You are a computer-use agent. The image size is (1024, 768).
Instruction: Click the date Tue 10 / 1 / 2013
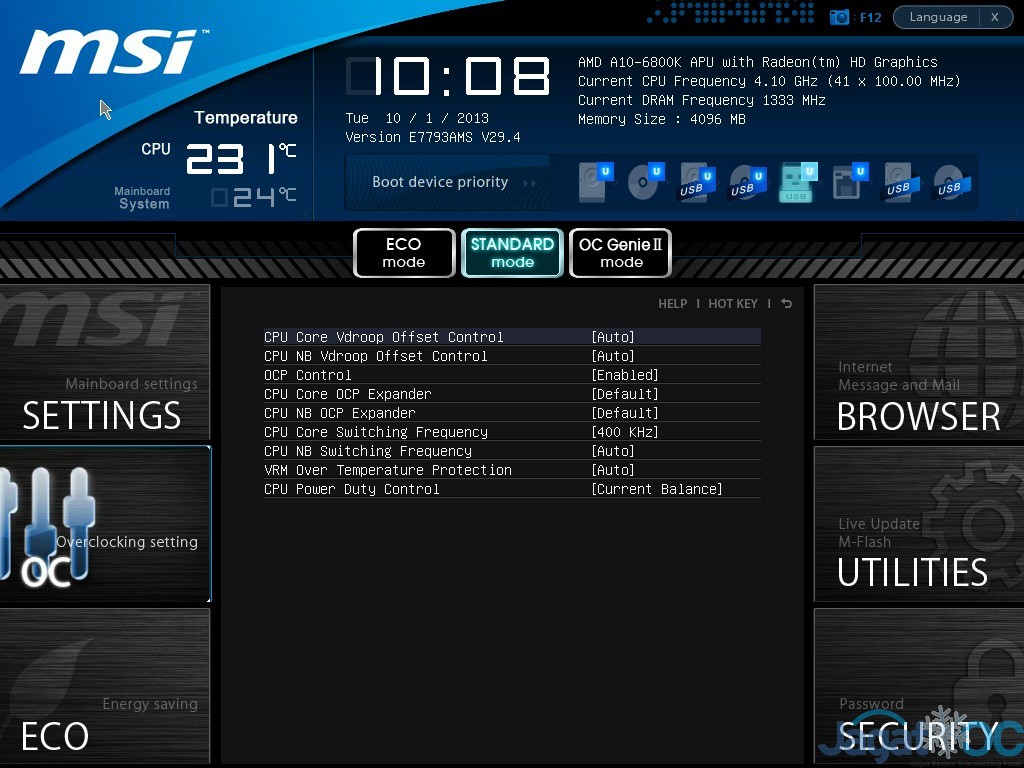(x=417, y=118)
